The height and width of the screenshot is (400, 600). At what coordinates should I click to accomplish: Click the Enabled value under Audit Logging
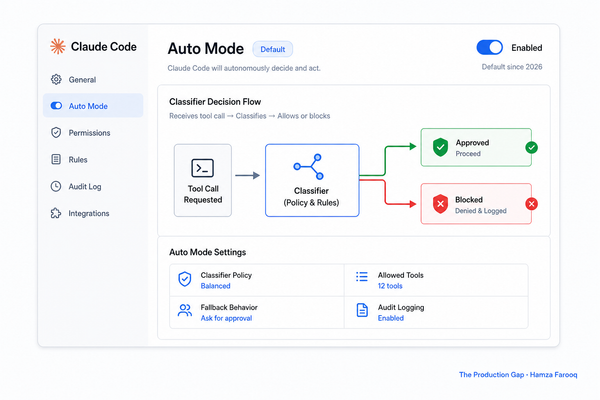point(391,318)
